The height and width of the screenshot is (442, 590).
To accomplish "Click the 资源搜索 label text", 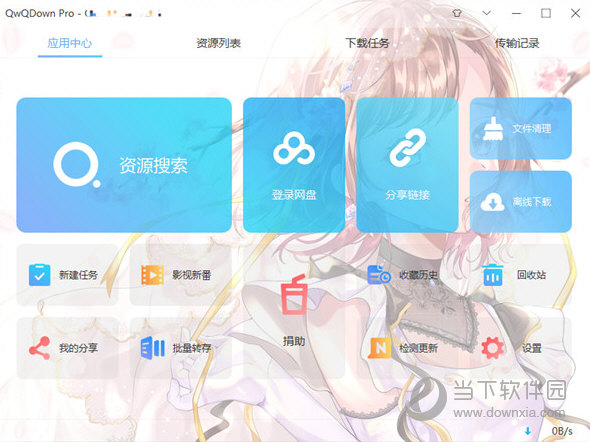I will (x=154, y=166).
